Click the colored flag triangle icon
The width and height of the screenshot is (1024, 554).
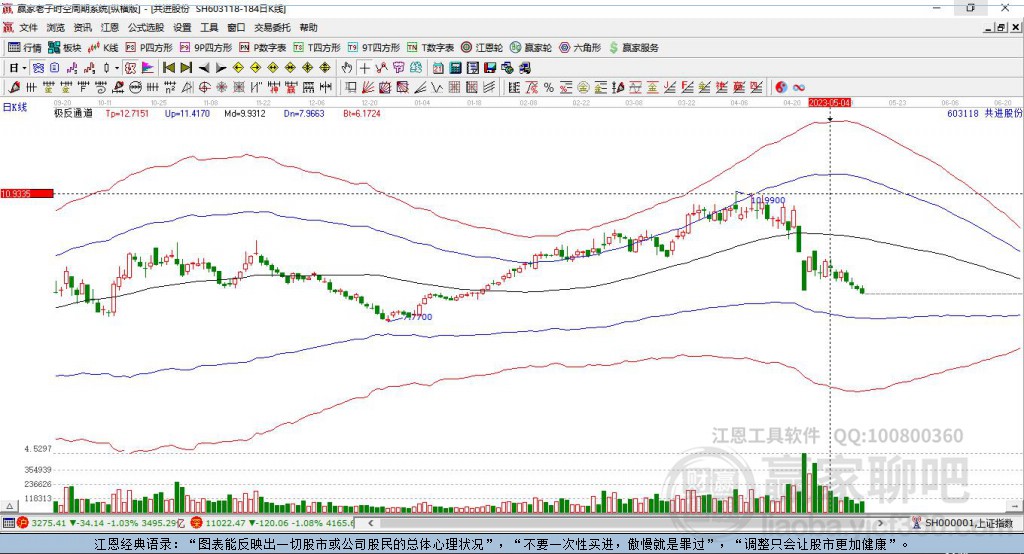coord(148,68)
